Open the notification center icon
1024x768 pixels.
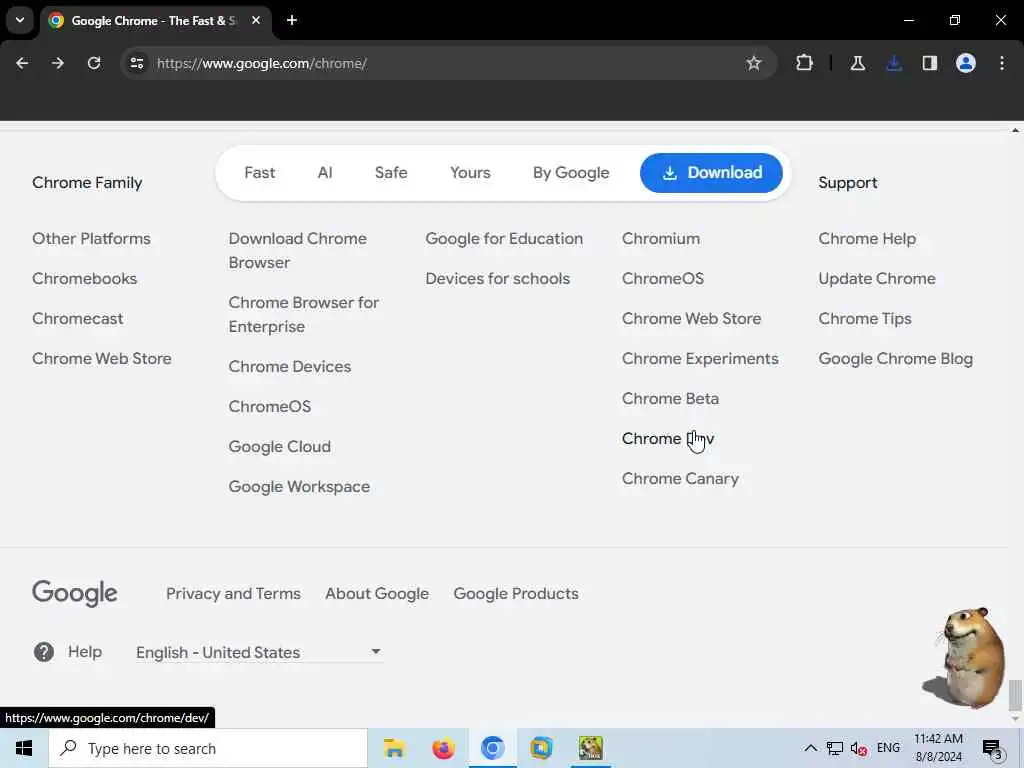(991, 749)
